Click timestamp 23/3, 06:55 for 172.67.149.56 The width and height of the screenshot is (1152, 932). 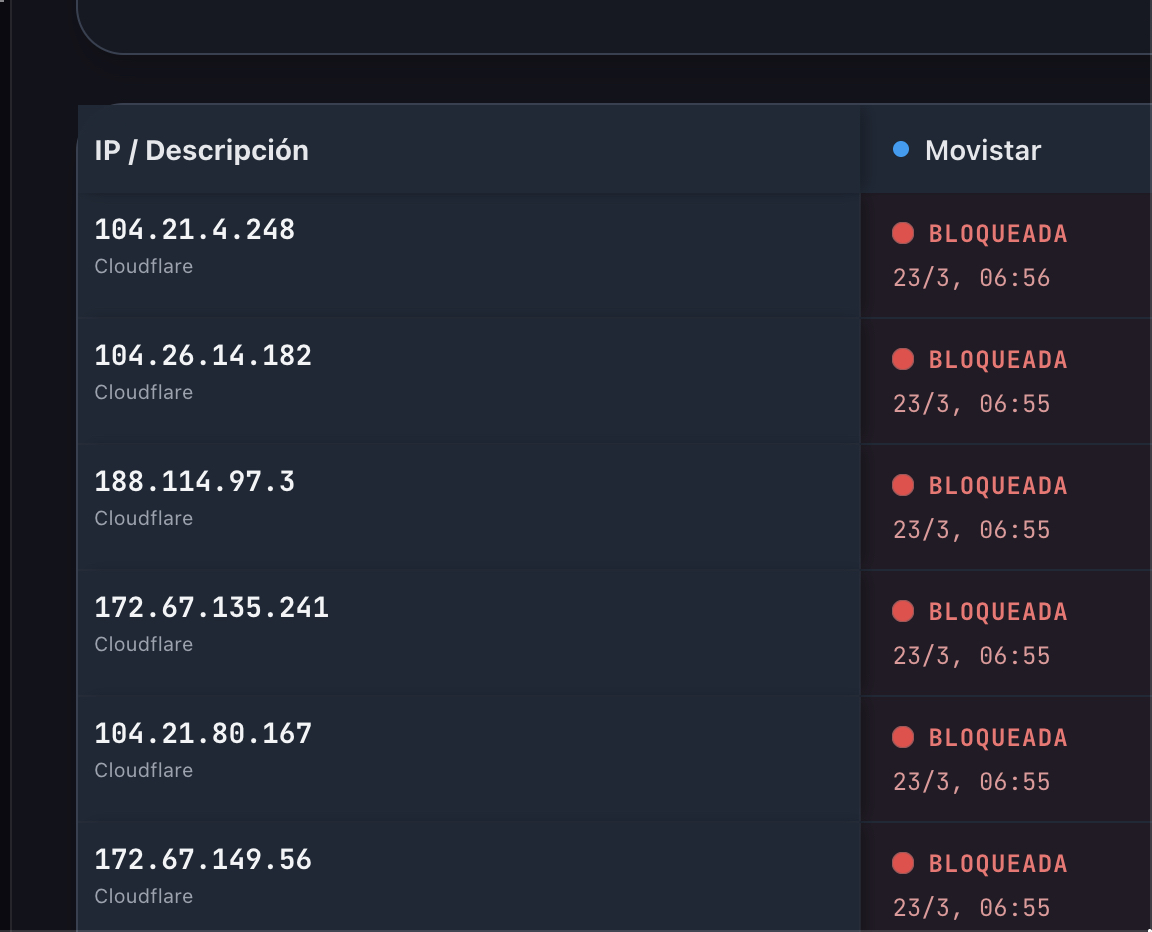pos(971,908)
